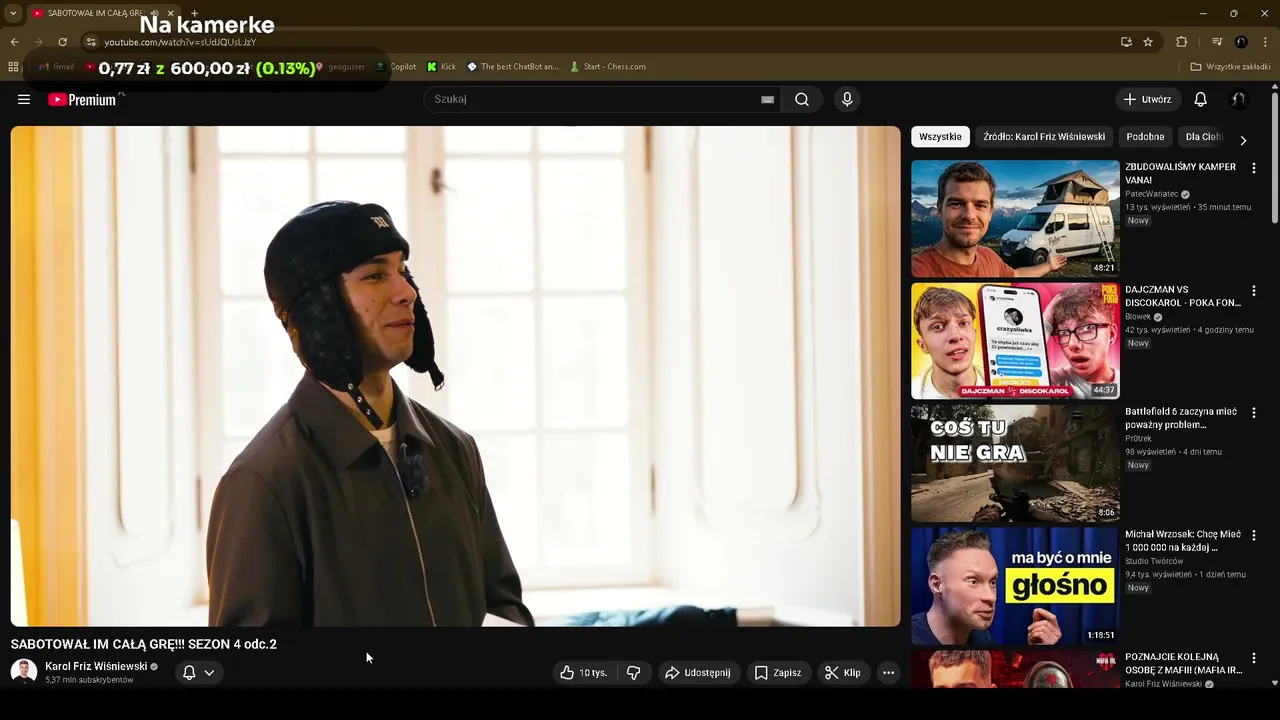The image size is (1280, 720).
Task: Open Start - Chess.com bookmark
Action: pos(607,67)
